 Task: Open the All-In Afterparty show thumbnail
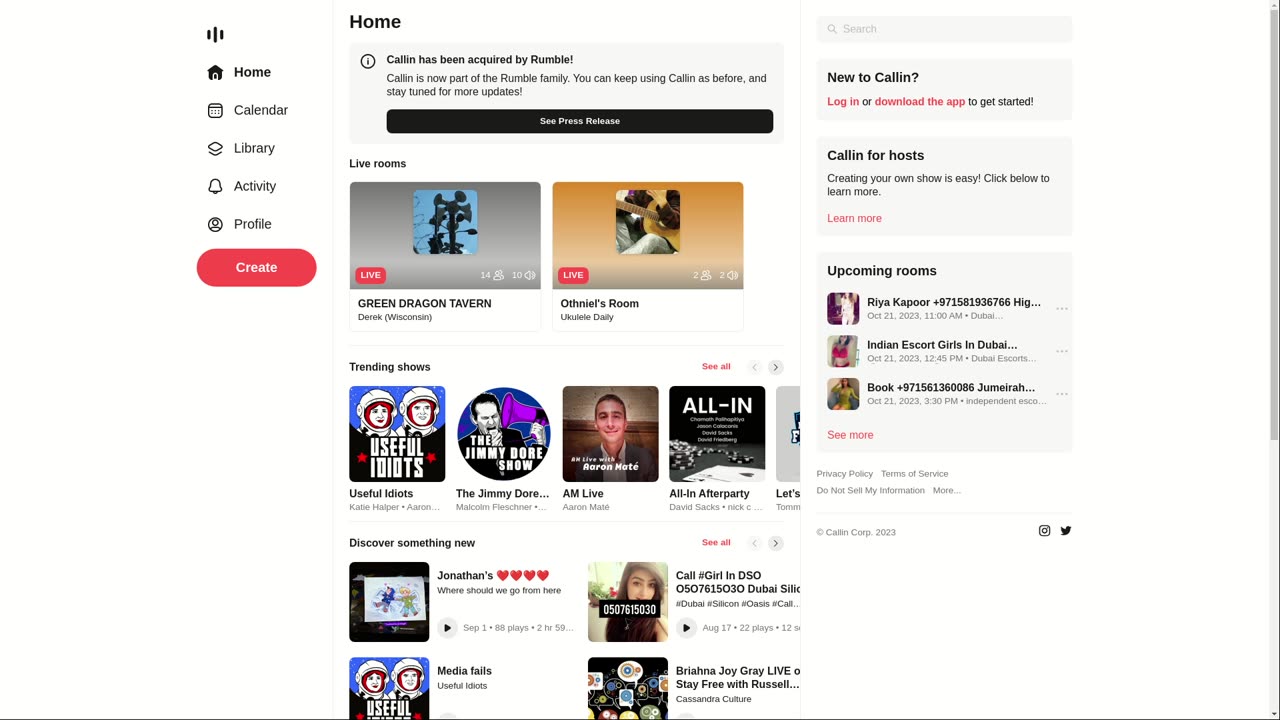[717, 434]
